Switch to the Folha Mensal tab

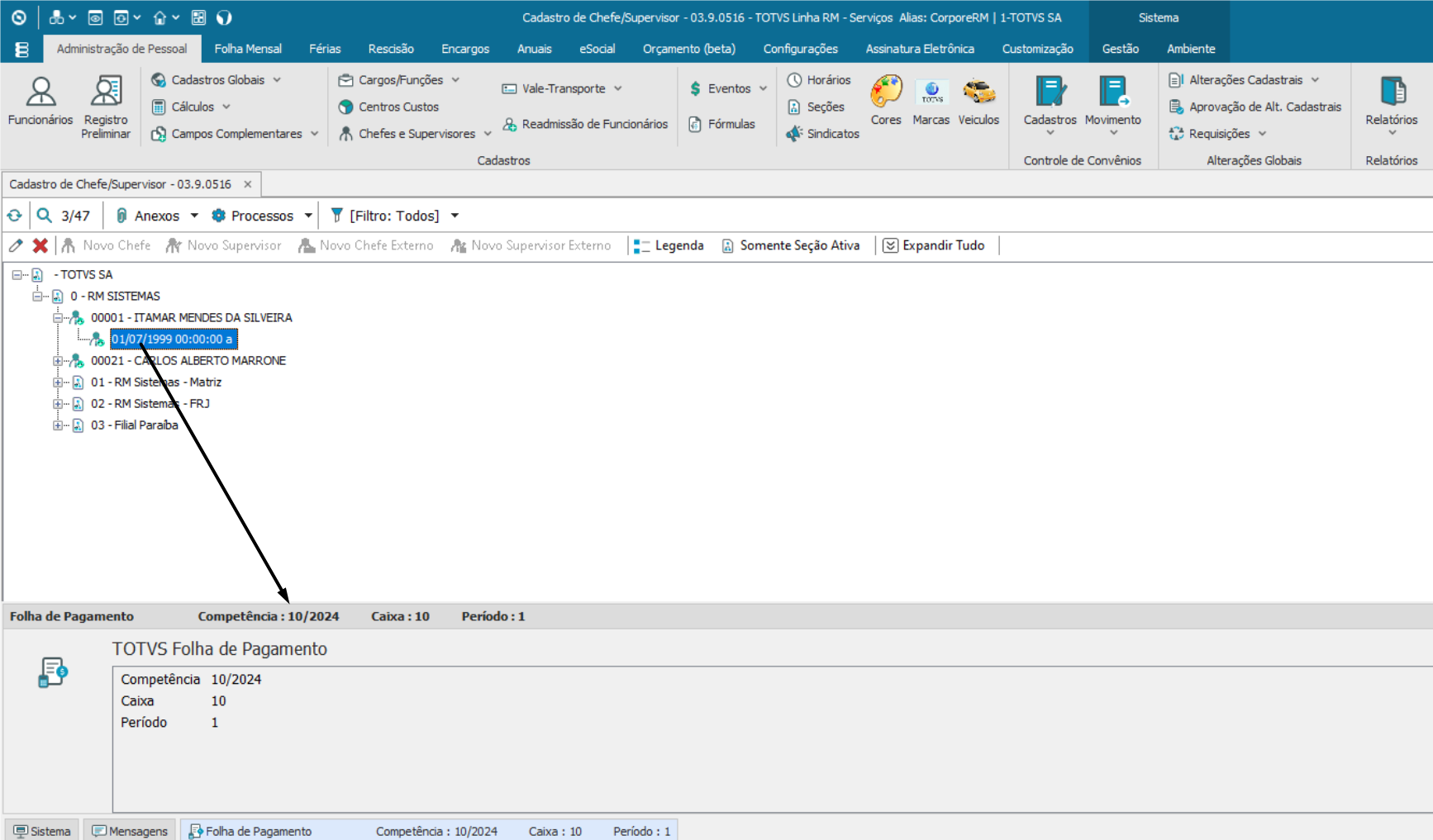(248, 49)
